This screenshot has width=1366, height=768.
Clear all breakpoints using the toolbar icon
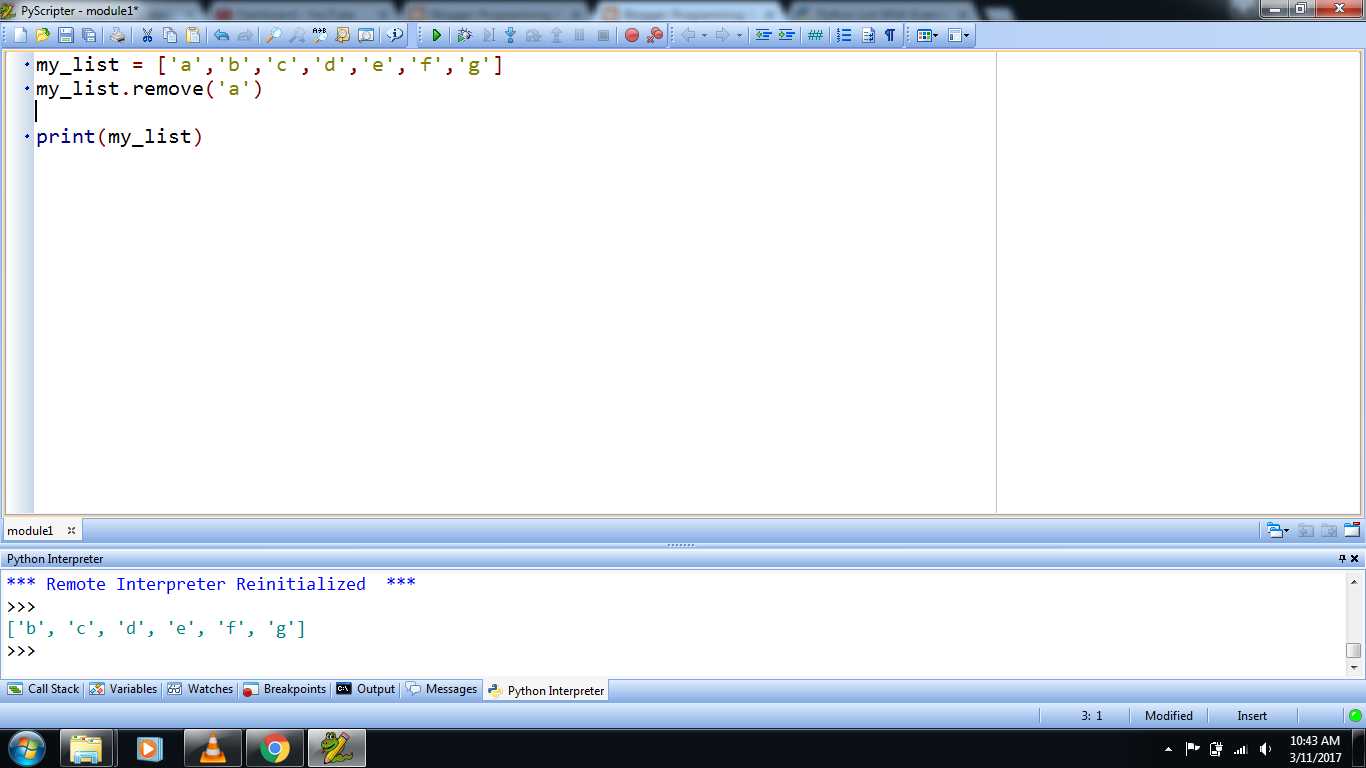(x=654, y=35)
